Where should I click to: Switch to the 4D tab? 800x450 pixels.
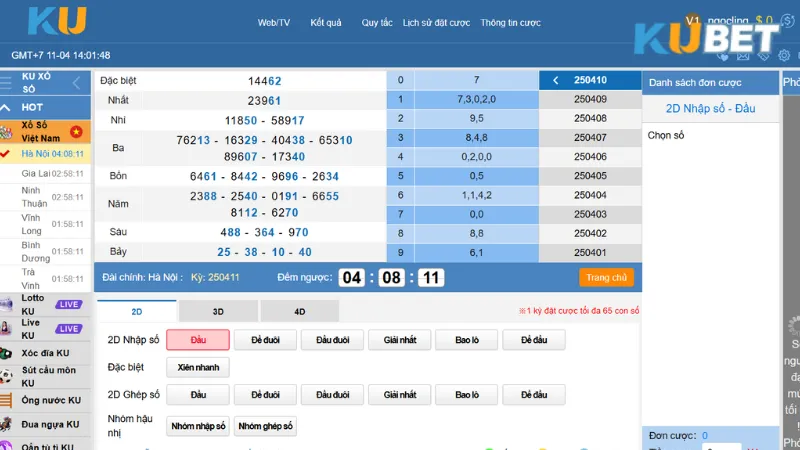(x=299, y=311)
